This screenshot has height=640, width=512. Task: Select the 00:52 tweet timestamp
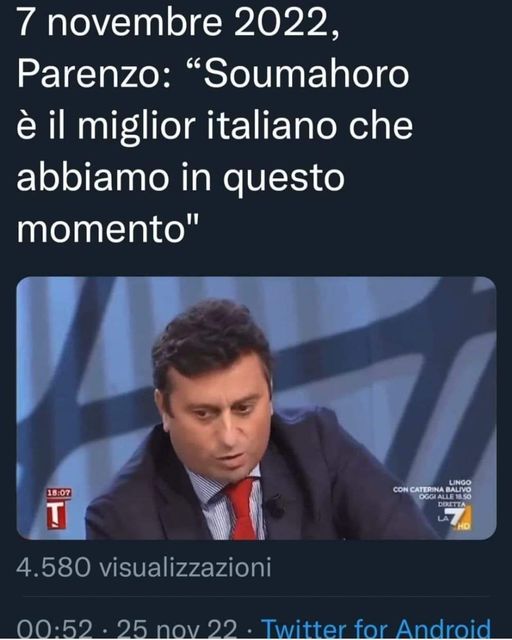point(54,629)
